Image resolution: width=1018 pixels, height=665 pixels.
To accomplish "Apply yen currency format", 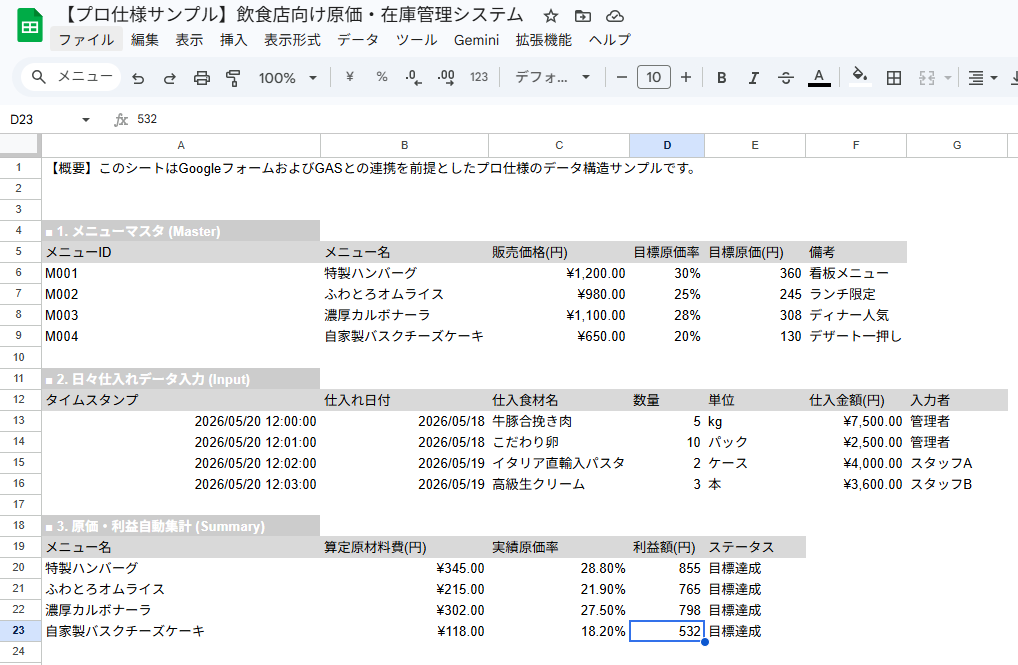I will click(349, 77).
